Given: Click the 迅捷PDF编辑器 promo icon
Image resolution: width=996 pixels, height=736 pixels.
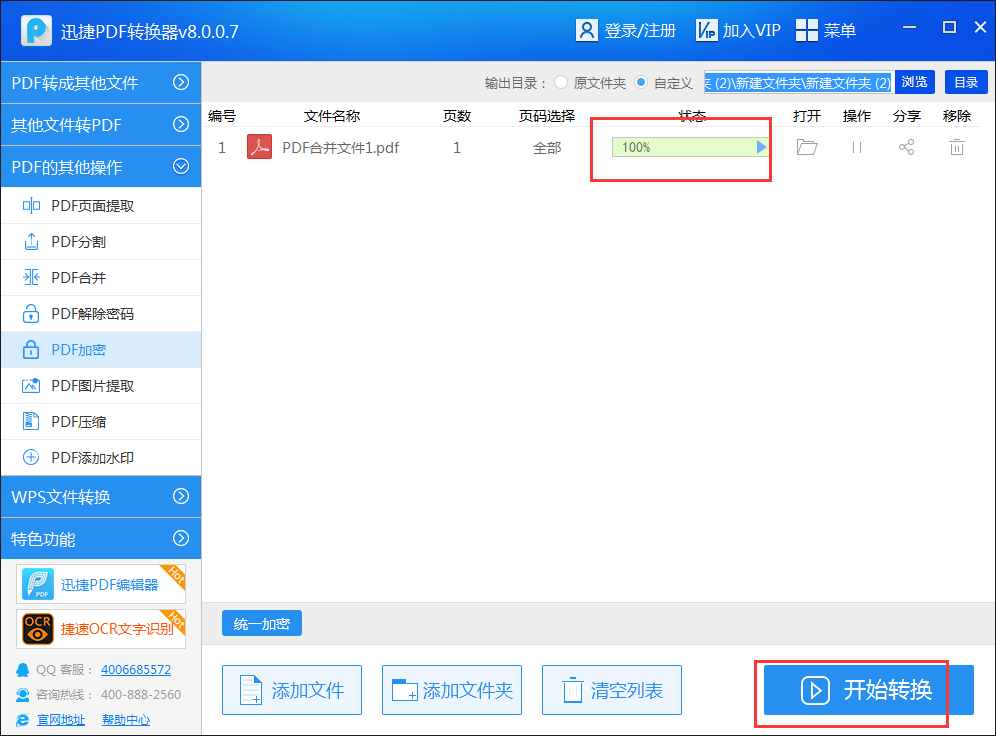Looking at the screenshot, I should coord(37,584).
